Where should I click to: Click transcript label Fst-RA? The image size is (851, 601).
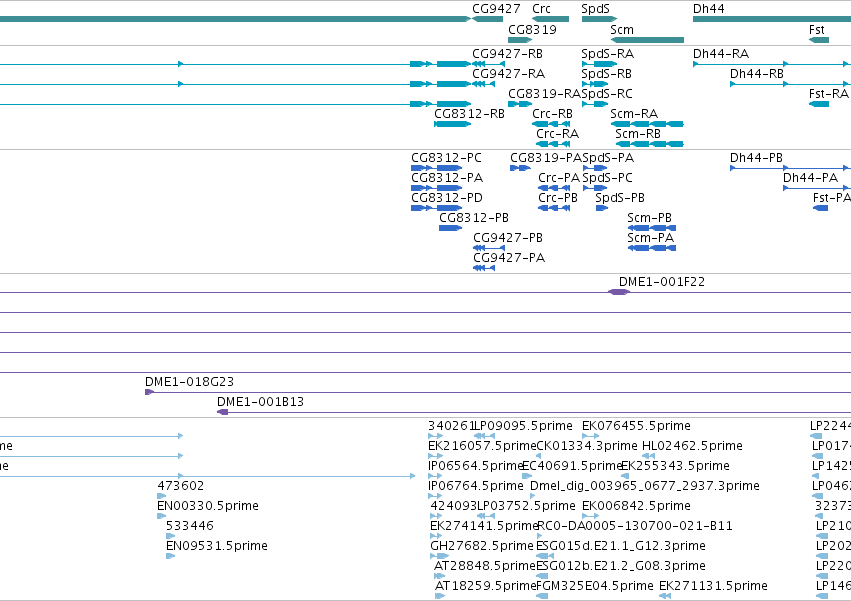point(828,93)
